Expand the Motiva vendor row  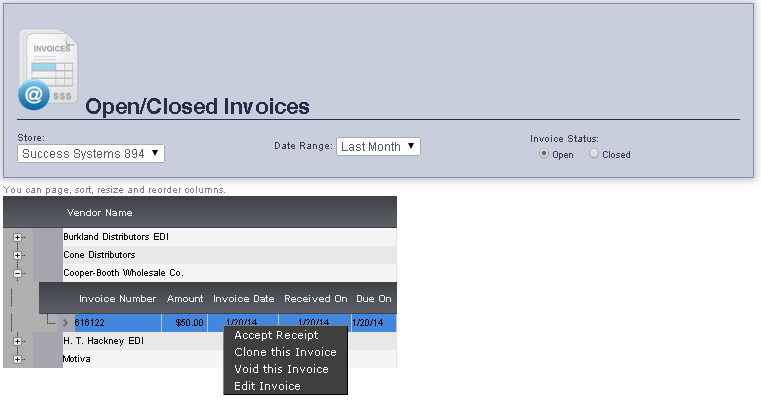[18, 358]
